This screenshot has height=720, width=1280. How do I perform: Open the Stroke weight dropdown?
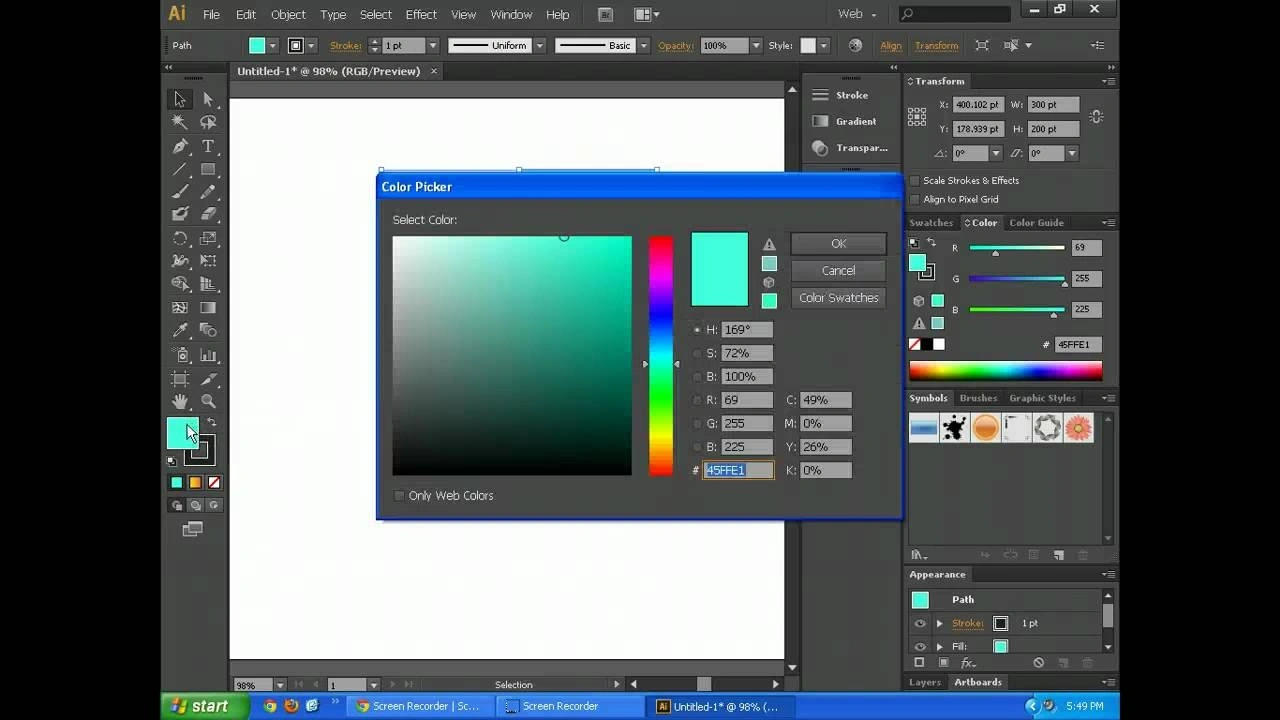[x=434, y=45]
